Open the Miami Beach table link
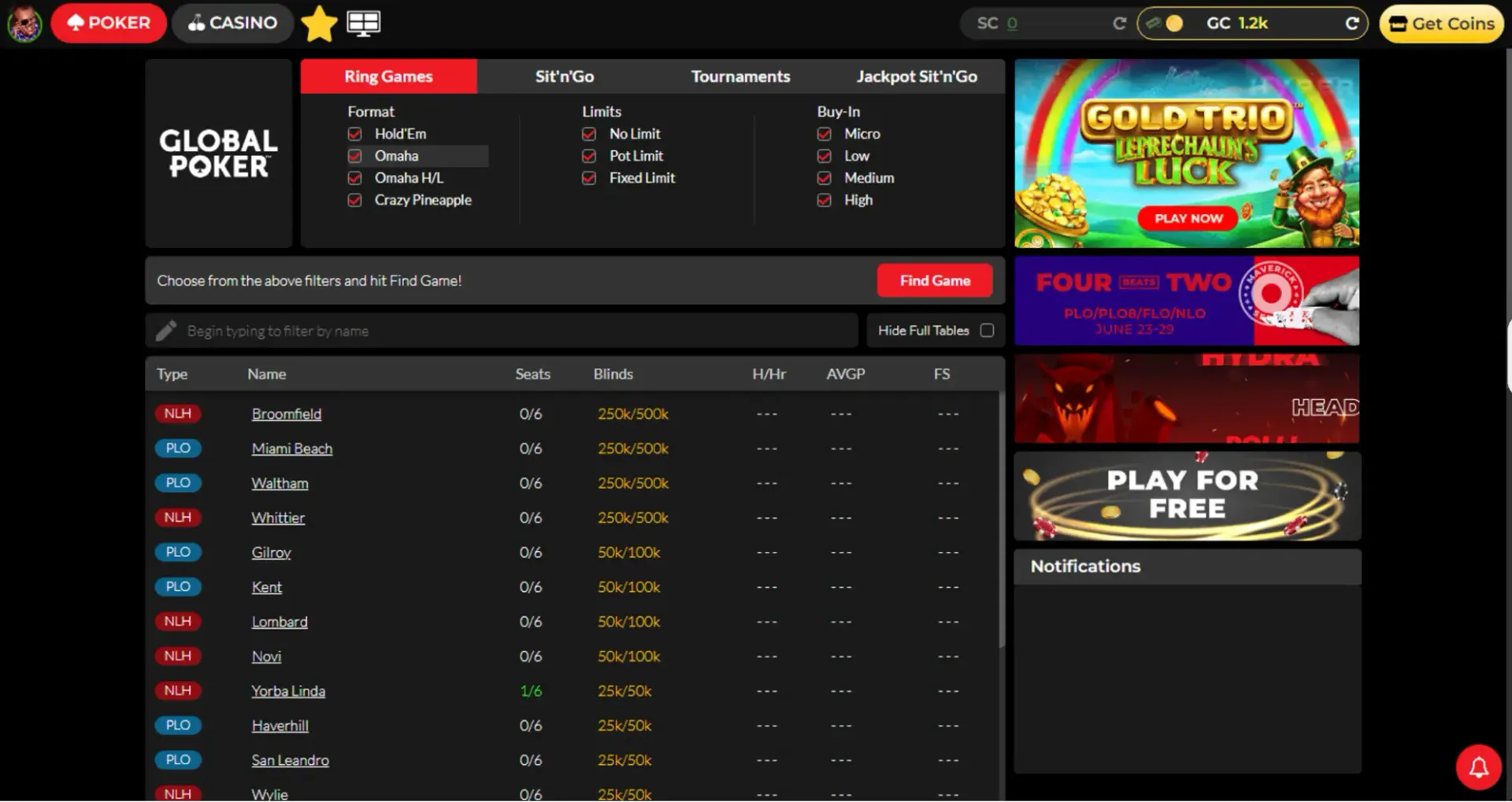 [x=292, y=449]
